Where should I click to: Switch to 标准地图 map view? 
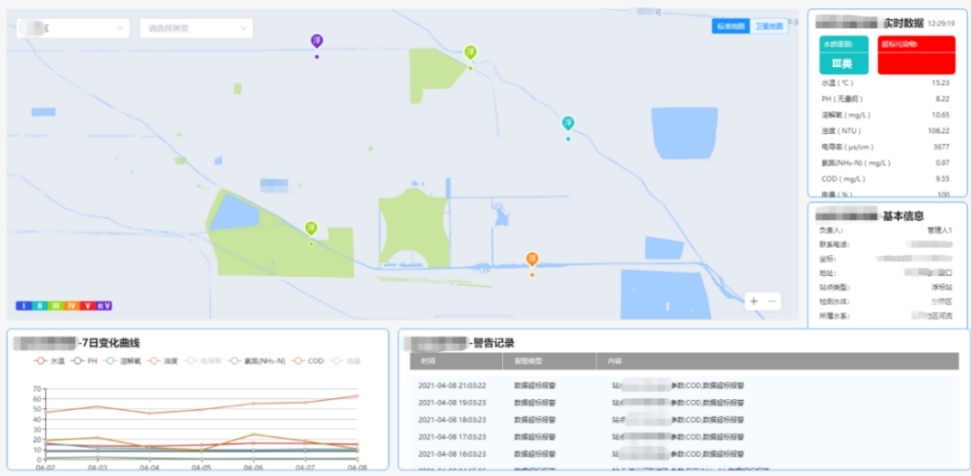click(x=730, y=26)
